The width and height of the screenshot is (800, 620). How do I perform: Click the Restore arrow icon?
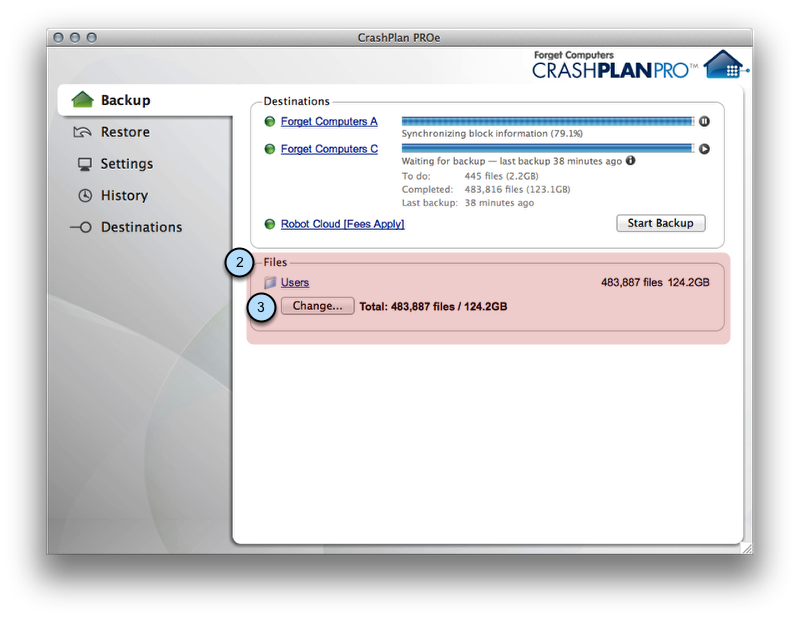(x=82, y=132)
